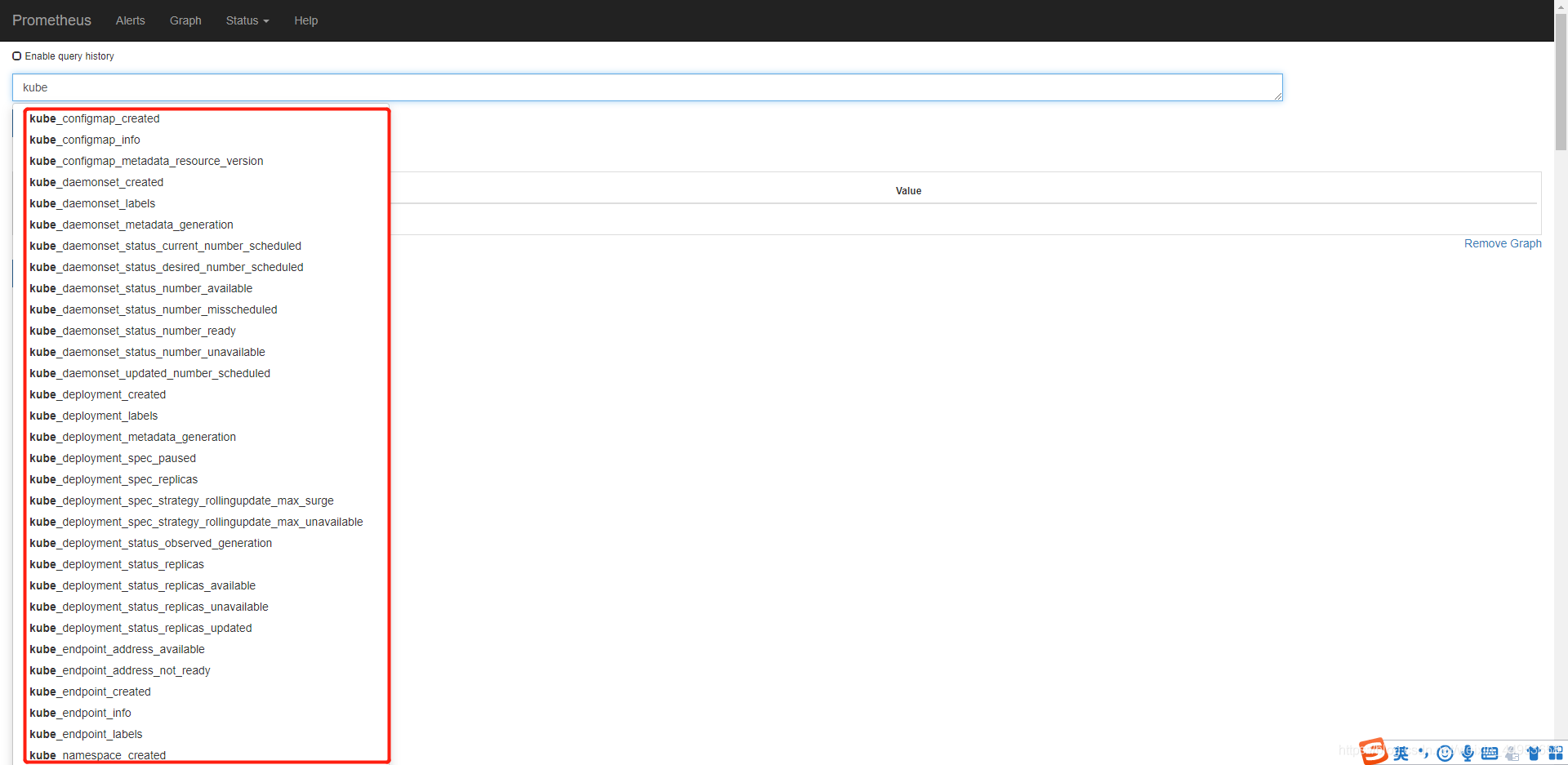Screen dimensions: 1568x765
Task: Click the Prometheus brand link
Action: point(51,20)
